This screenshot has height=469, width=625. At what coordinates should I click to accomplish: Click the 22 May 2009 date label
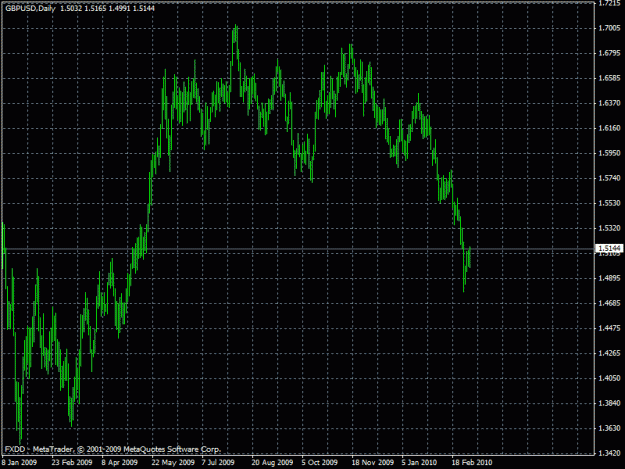(173, 463)
